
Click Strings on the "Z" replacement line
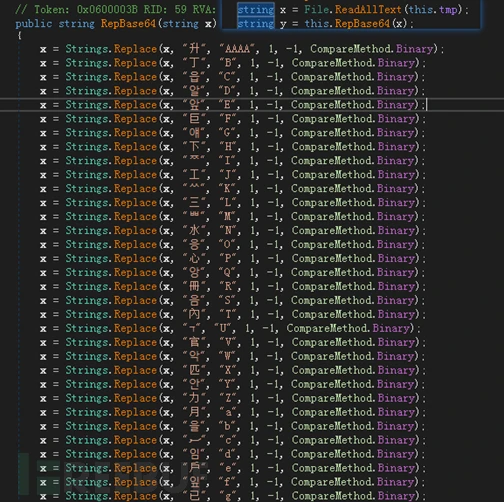87,398
